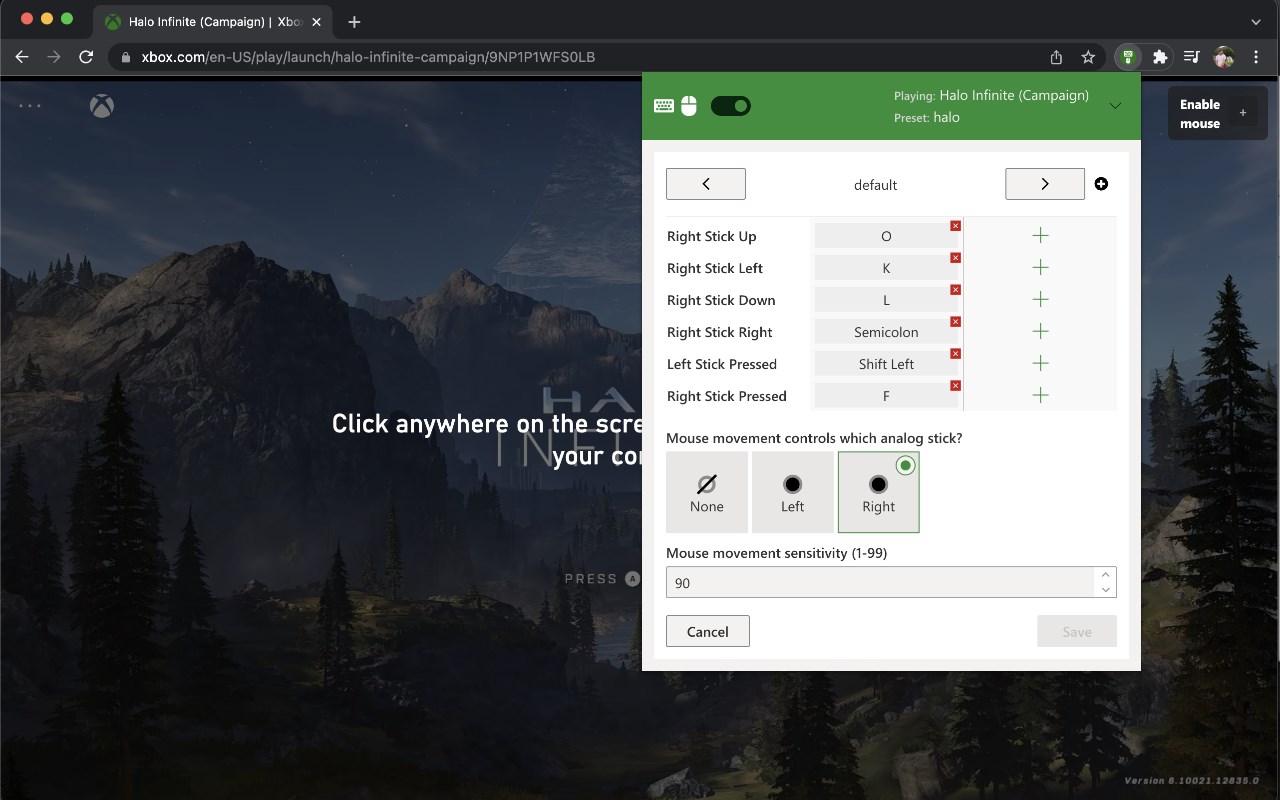Click the "Right Stick Up" row label
The image size is (1280, 800).
[712, 236]
